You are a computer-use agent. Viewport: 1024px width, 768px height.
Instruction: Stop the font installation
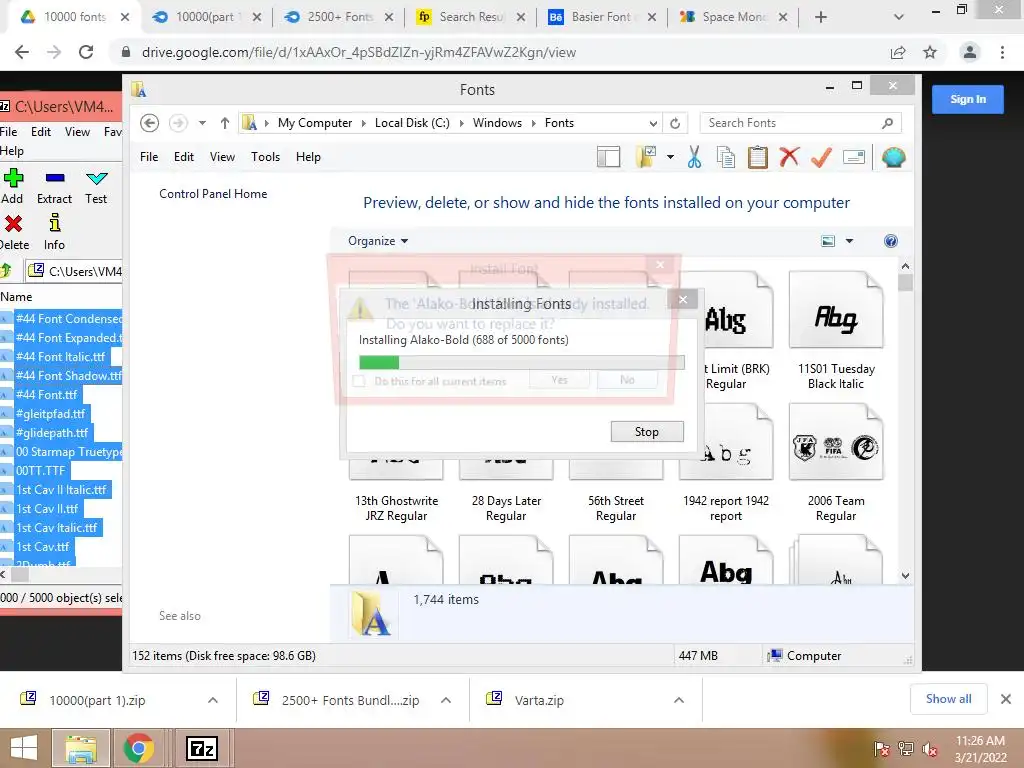(x=647, y=432)
